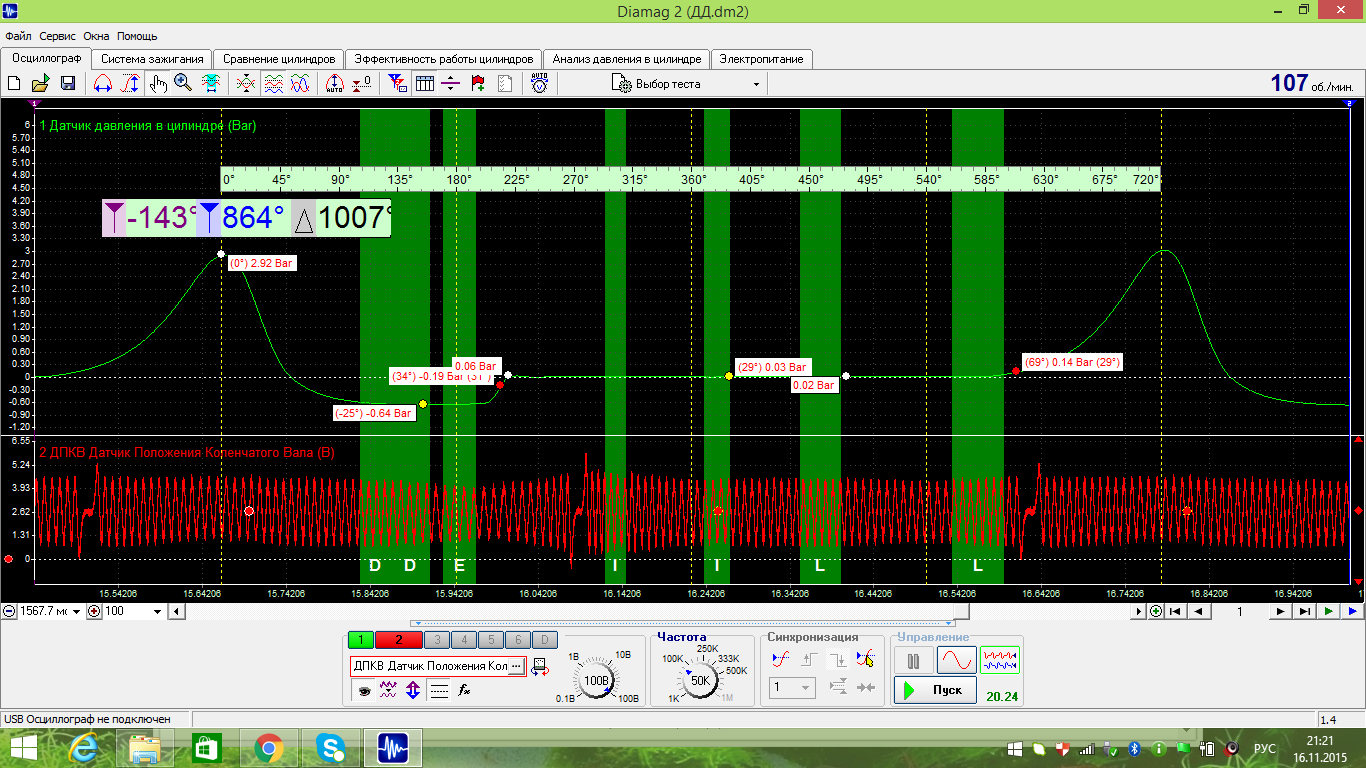Image resolution: width=1366 pixels, height=768 pixels.
Task: Select the multi-waveform recorder mode
Action: click(x=1000, y=660)
